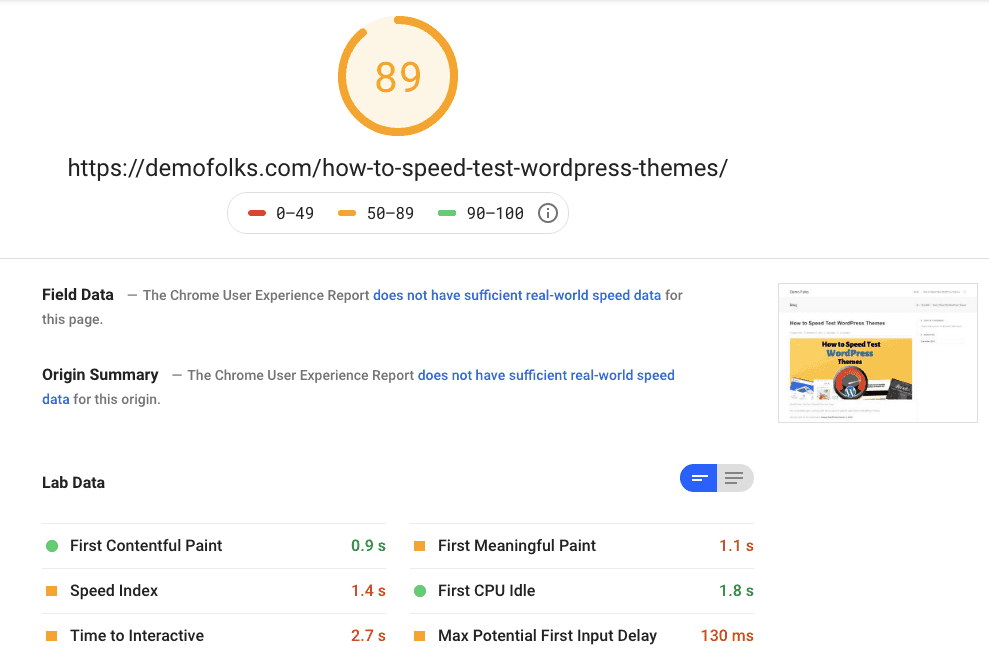Click the green First CPU Idle indicator

[420, 591]
